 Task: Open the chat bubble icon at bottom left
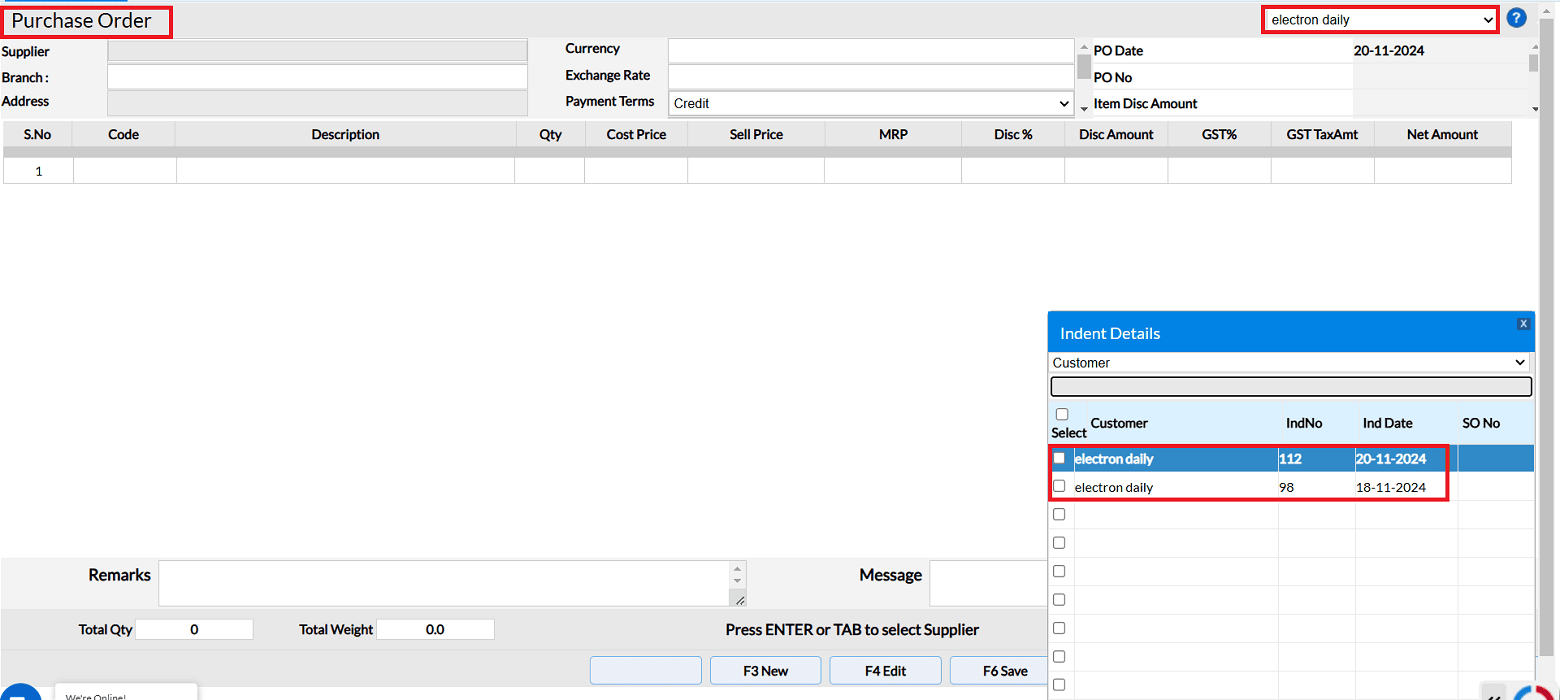click(x=20, y=692)
